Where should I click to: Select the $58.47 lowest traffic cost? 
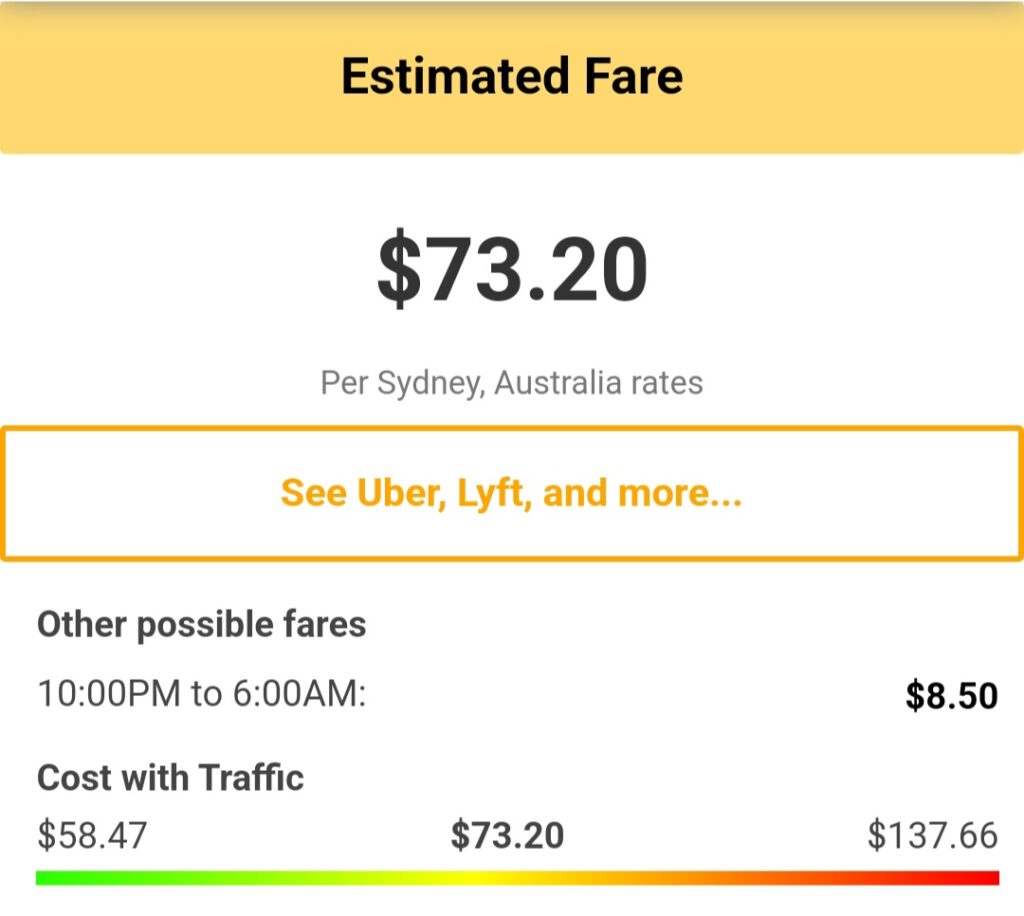92,835
